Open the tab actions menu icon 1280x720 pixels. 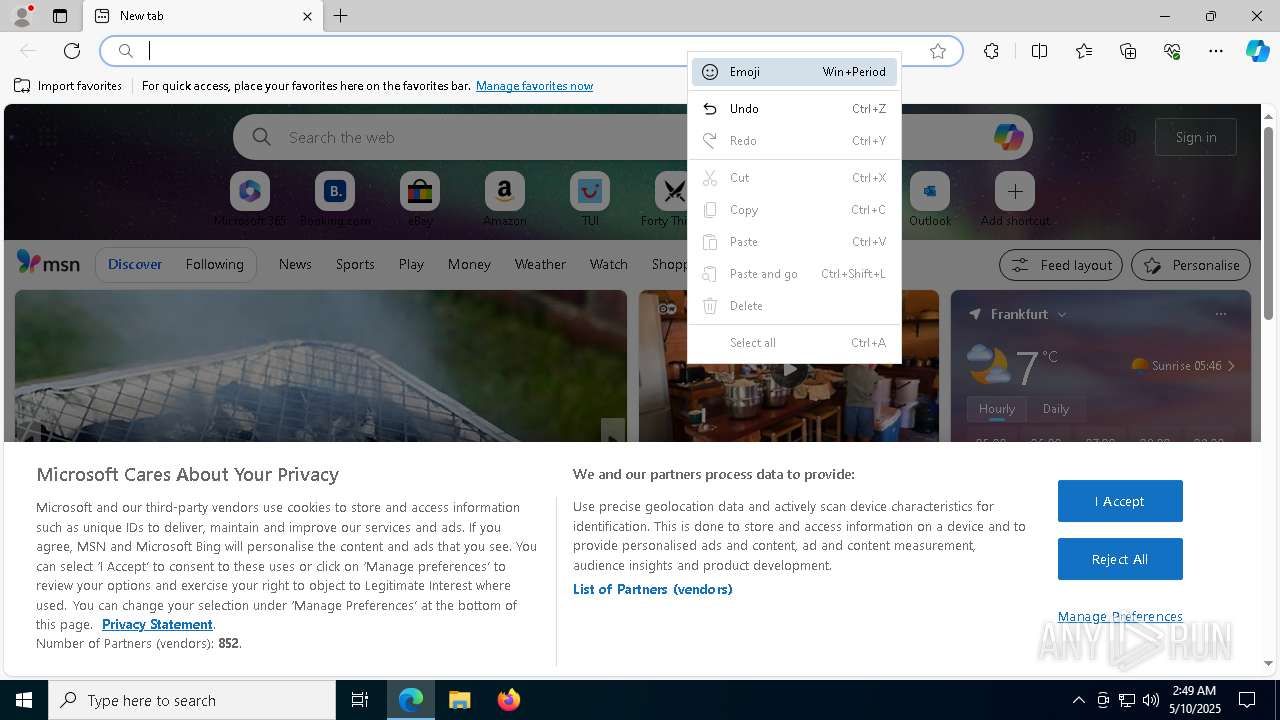coord(60,16)
